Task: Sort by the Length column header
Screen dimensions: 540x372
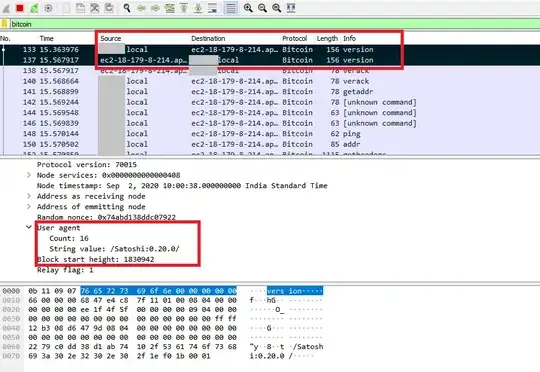Action: (327, 38)
